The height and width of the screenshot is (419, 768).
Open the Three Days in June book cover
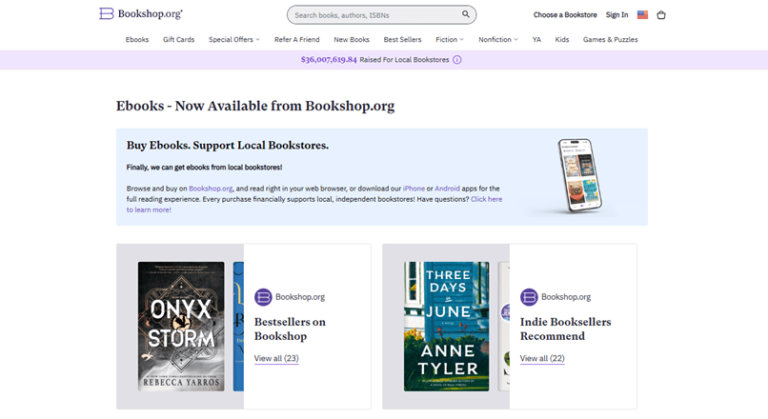[446, 326]
